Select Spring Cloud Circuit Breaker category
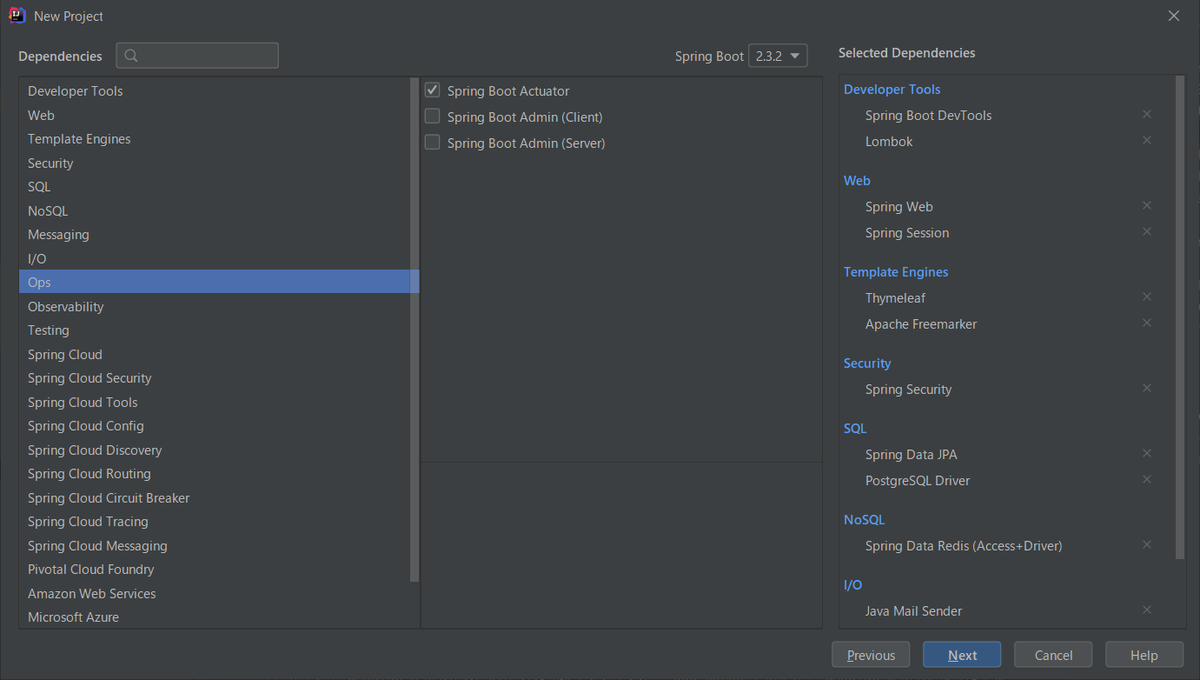This screenshot has width=1200, height=680. 214,498
